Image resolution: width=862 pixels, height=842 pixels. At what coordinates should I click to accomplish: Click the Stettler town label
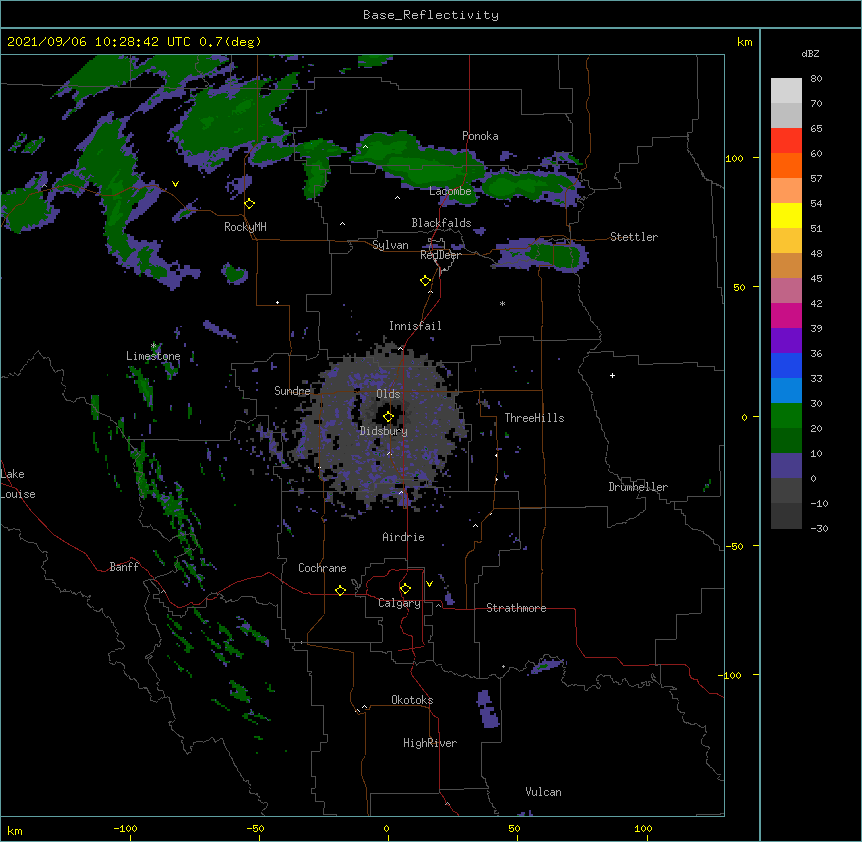tap(634, 237)
